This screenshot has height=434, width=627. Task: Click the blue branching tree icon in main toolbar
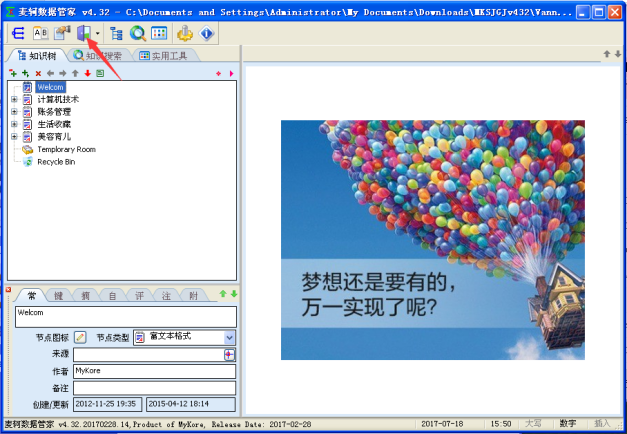click(x=18, y=33)
